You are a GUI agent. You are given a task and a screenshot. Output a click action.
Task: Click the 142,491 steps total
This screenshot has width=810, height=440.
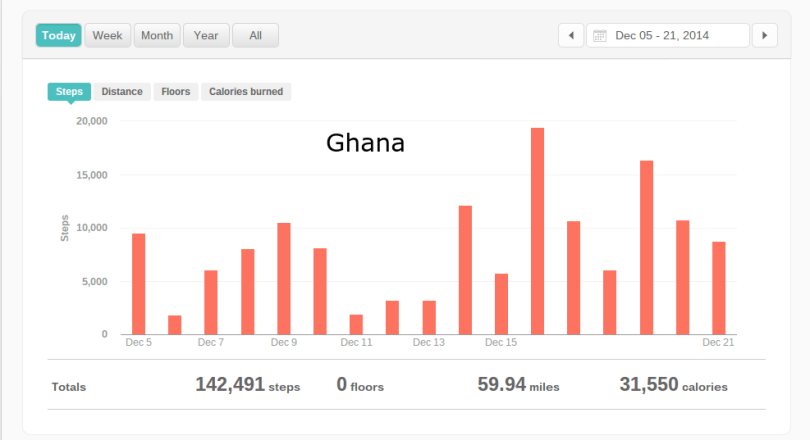247,385
